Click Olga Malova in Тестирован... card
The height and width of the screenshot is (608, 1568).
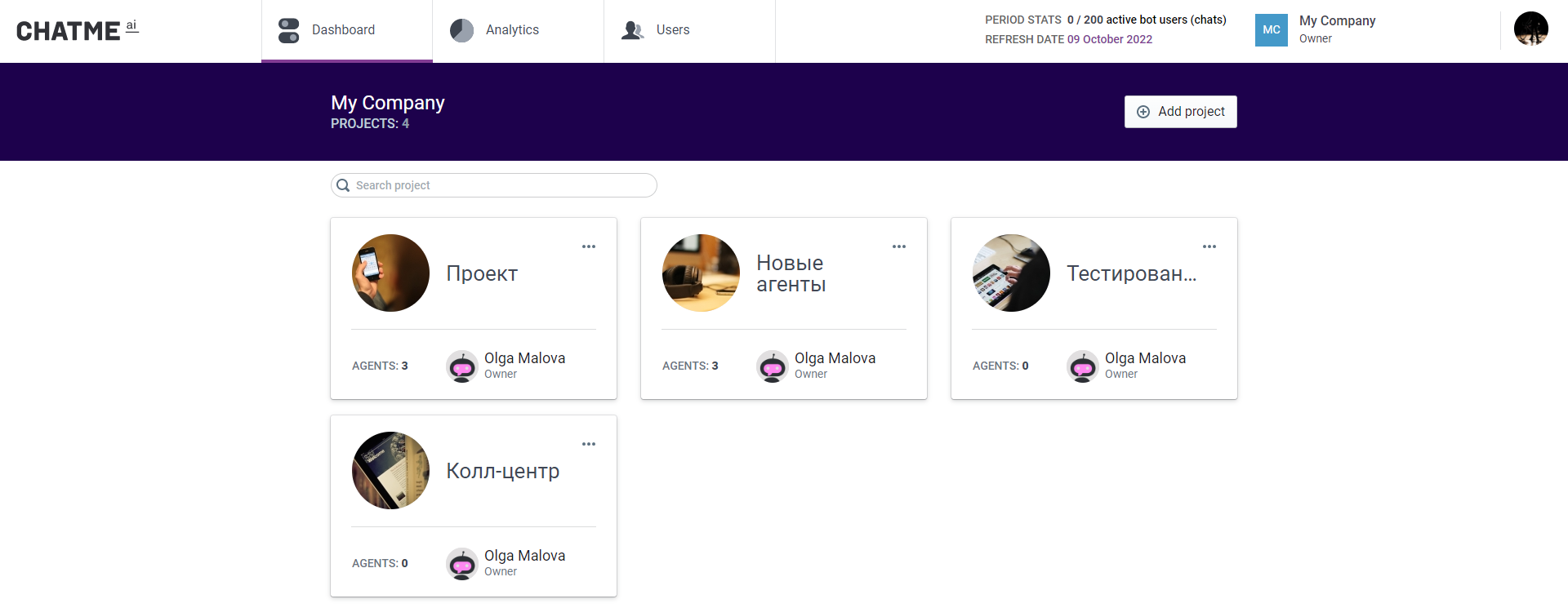(1145, 358)
